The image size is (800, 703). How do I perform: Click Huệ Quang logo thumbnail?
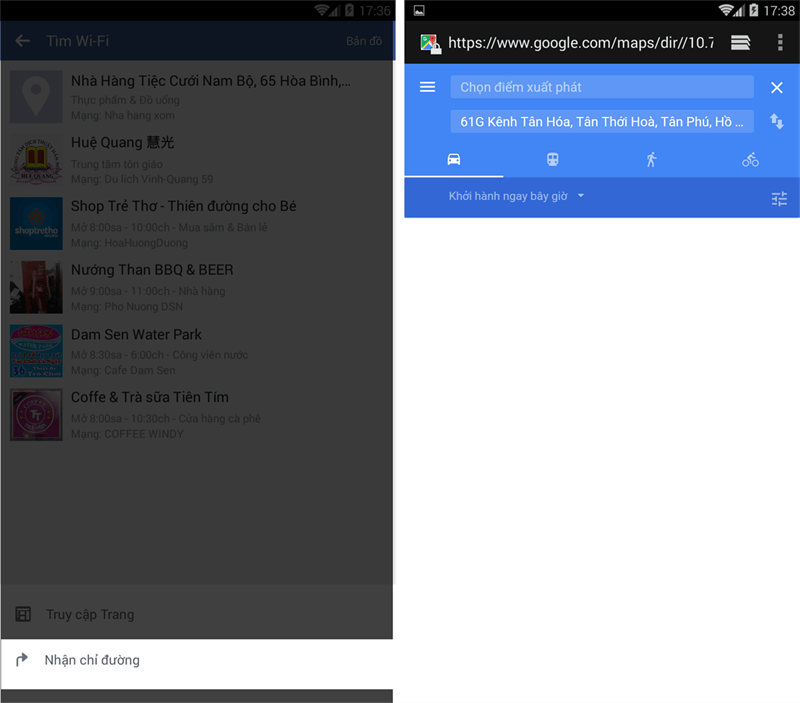click(x=36, y=160)
